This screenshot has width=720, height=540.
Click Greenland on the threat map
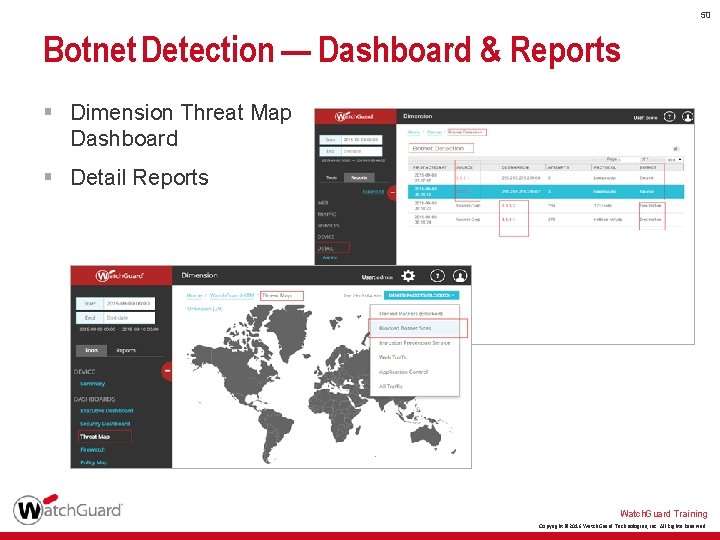286,330
